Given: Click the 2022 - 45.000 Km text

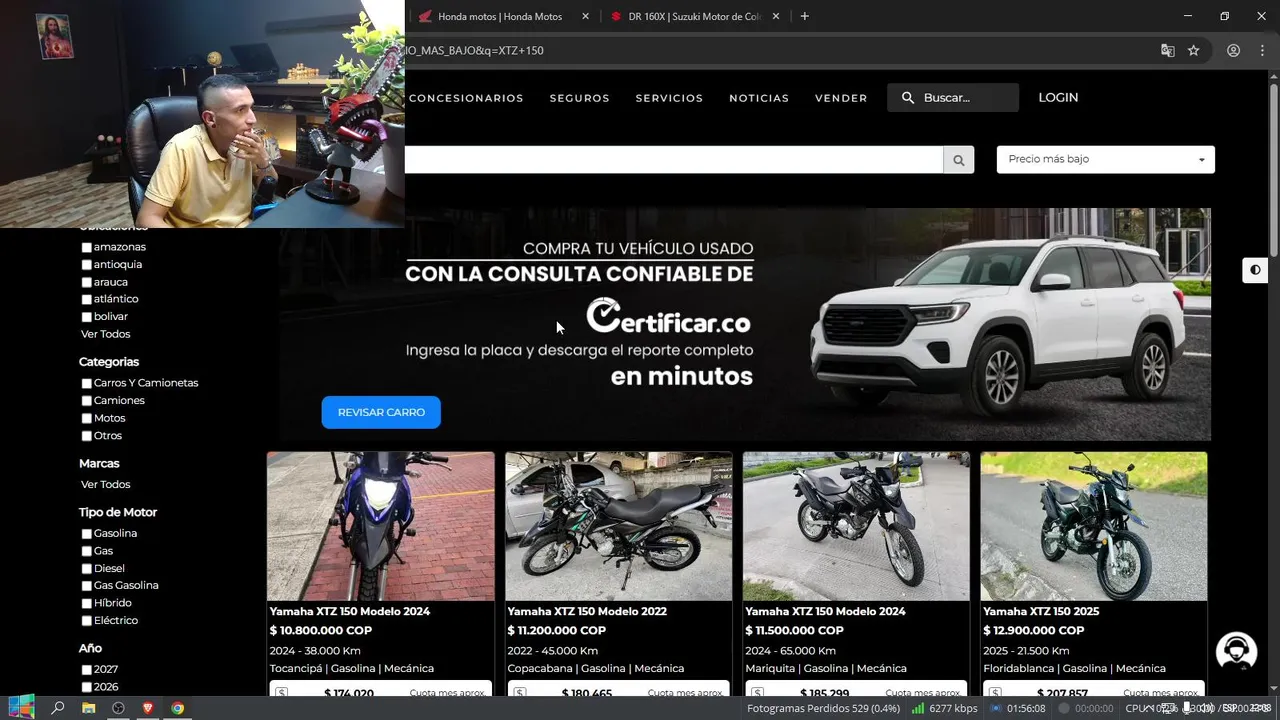Looking at the screenshot, I should [x=552, y=650].
